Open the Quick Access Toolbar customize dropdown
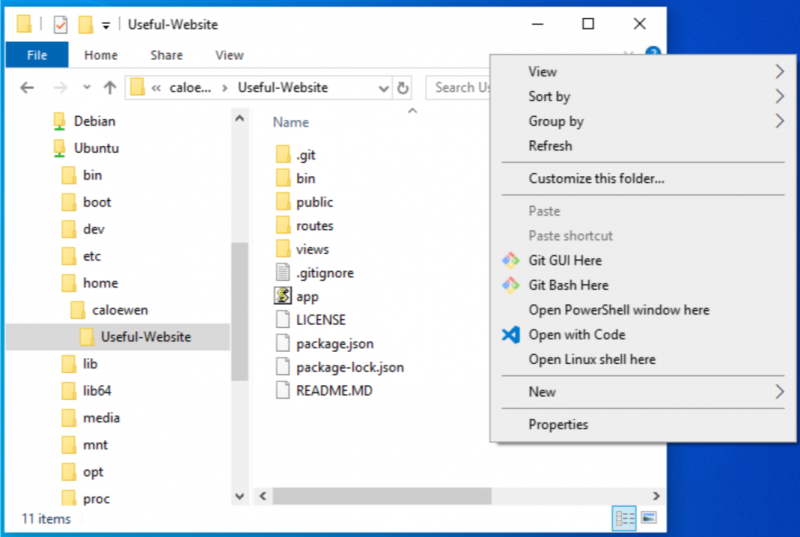Viewport: 800px width, 537px height. pos(106,25)
